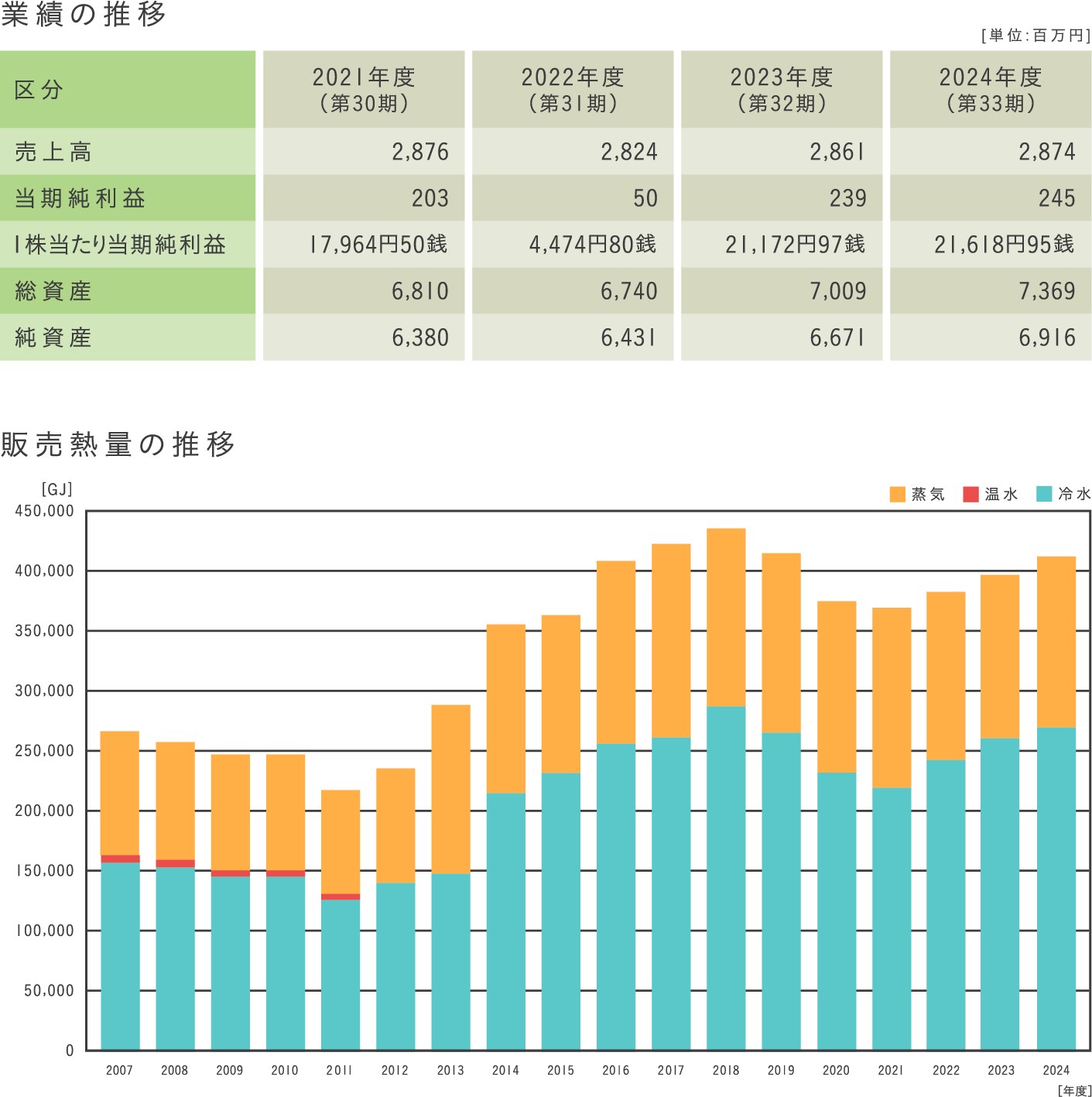Click the red hot water segment in the 2007 bar
The image size is (1092, 1097).
(x=120, y=859)
